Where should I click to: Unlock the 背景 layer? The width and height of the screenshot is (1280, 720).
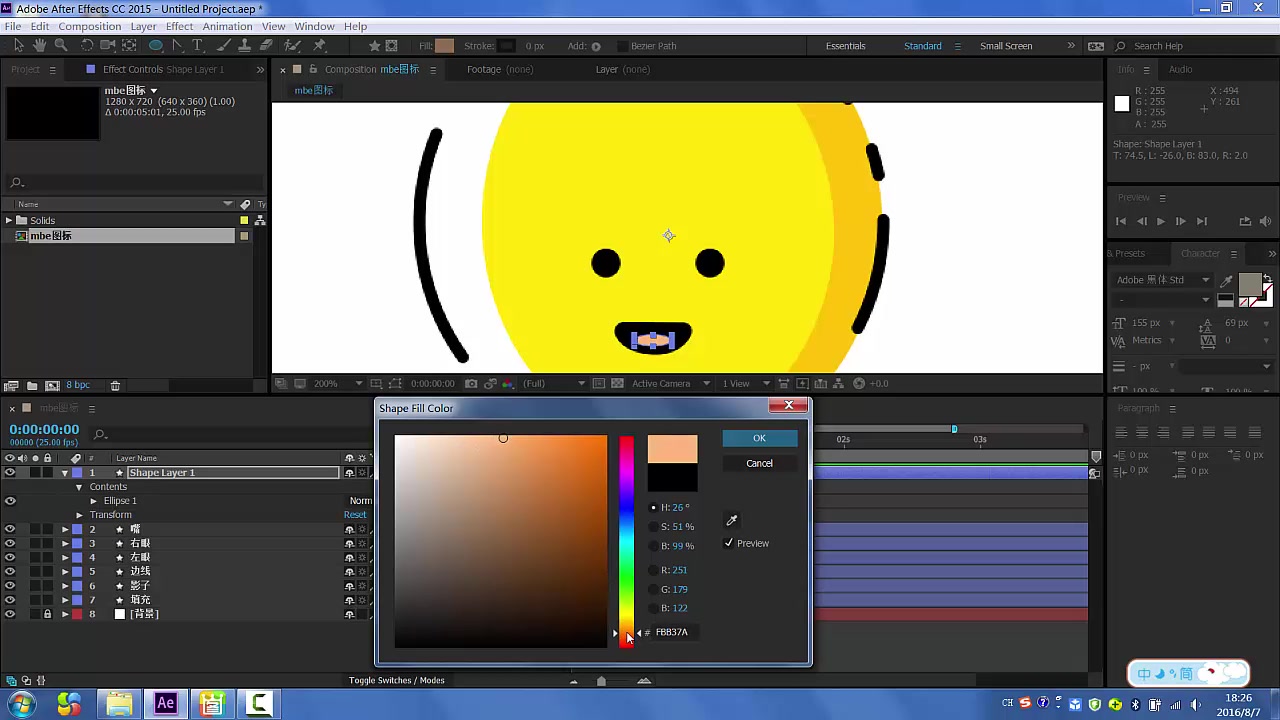(47, 614)
